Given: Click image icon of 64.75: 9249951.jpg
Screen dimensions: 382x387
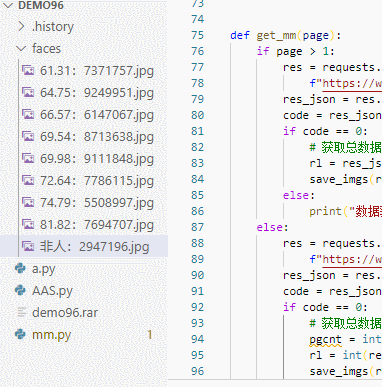Looking at the screenshot, I should pos(28,92).
